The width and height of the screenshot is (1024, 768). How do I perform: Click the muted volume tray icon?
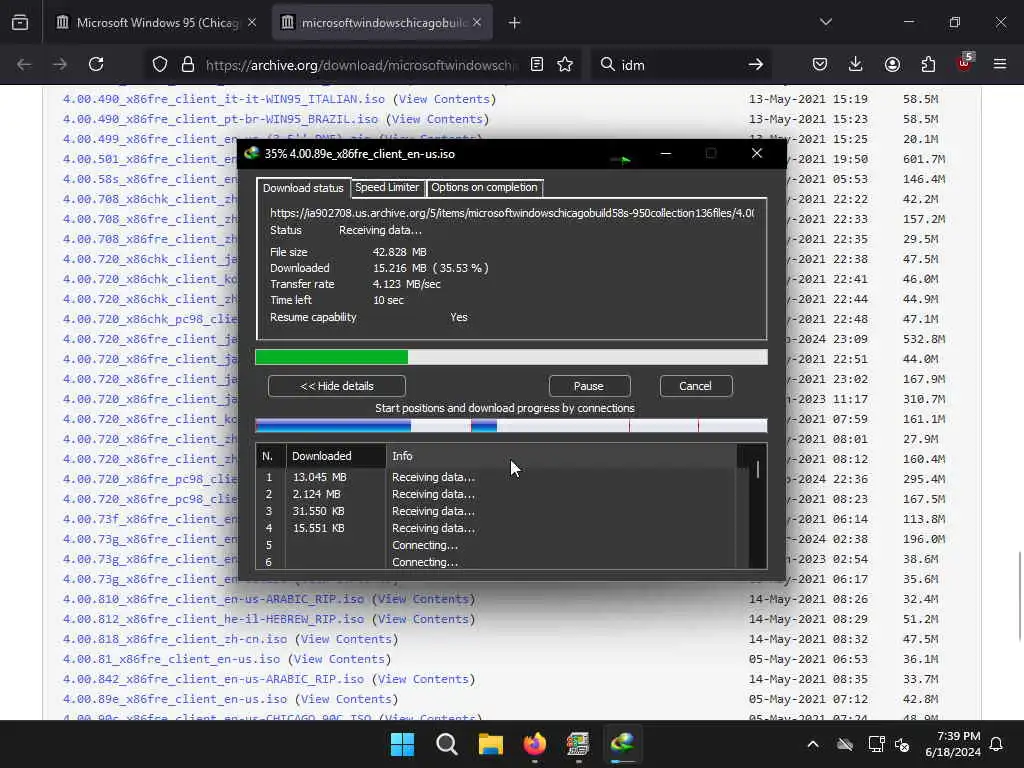[x=902, y=744]
